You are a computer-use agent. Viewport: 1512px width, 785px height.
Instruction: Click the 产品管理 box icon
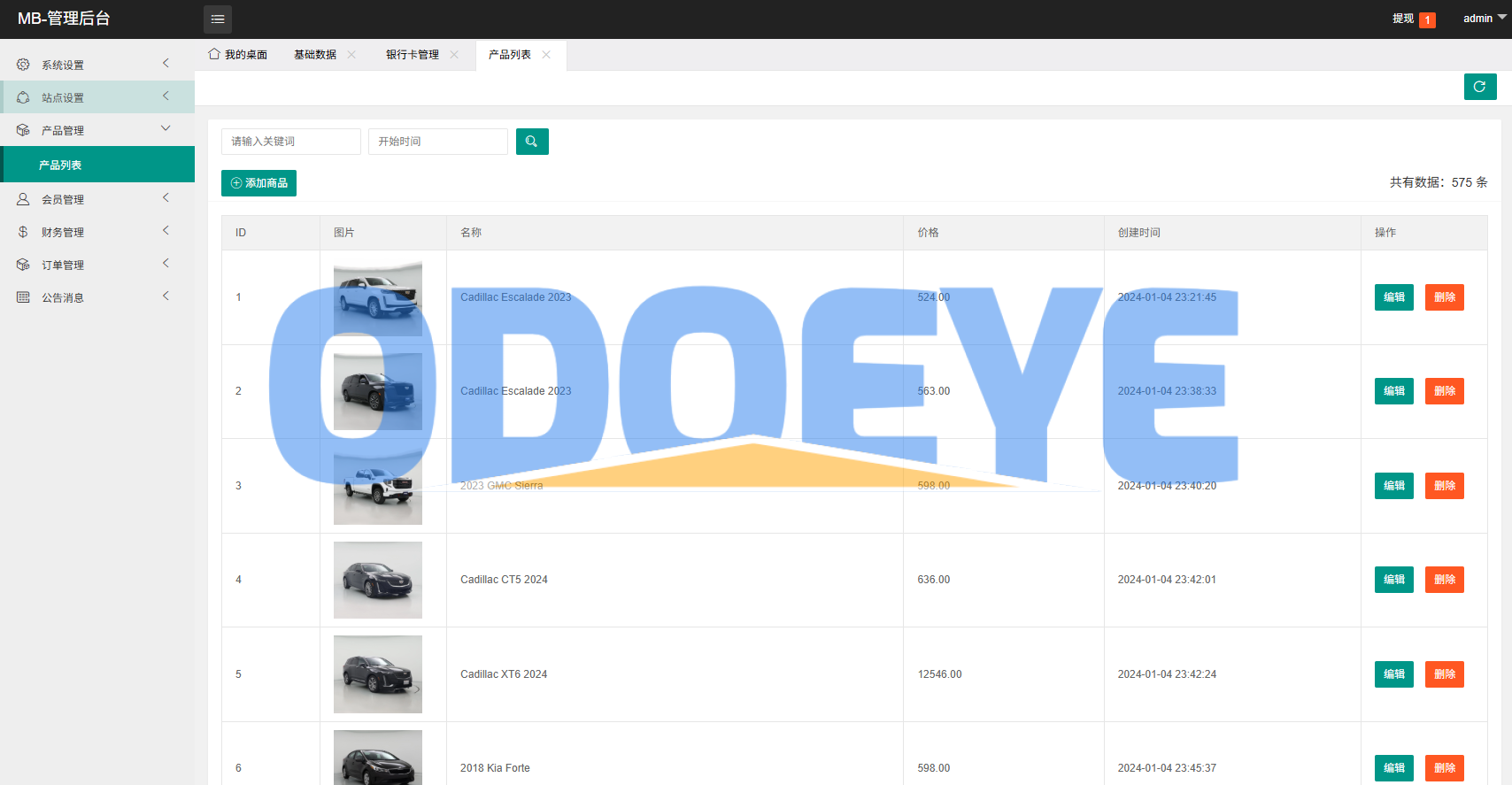point(23,130)
